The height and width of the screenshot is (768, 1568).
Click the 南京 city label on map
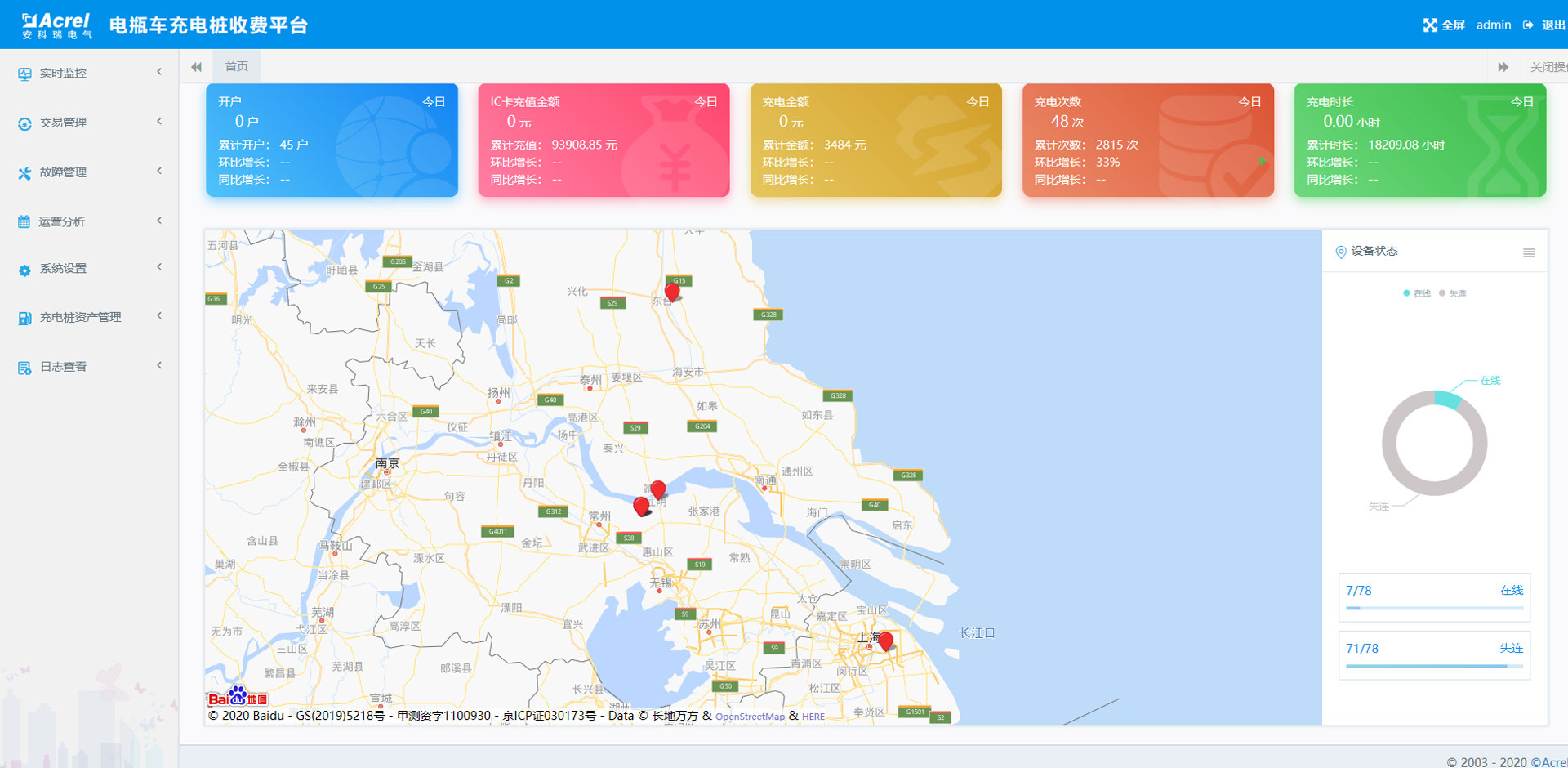click(387, 463)
